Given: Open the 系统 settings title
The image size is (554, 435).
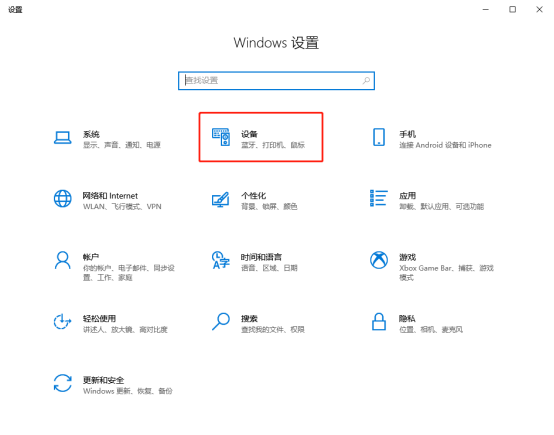Looking at the screenshot, I should point(91,134).
